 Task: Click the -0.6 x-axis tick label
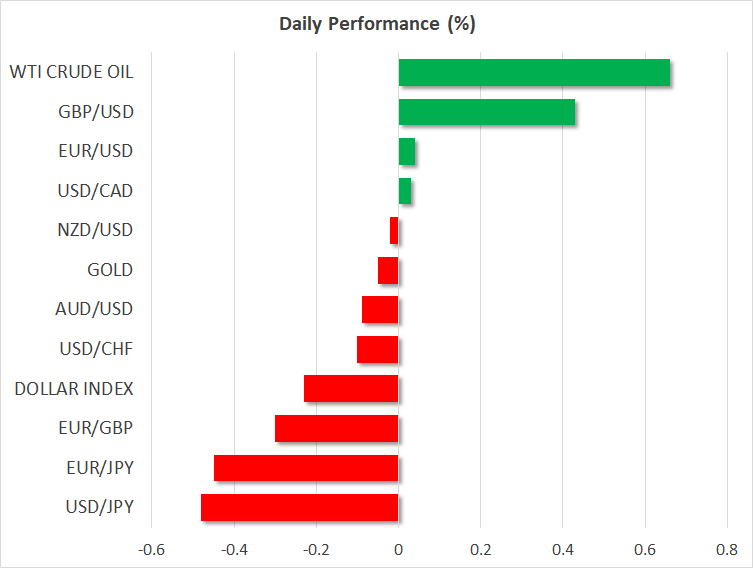pyautogui.click(x=152, y=549)
